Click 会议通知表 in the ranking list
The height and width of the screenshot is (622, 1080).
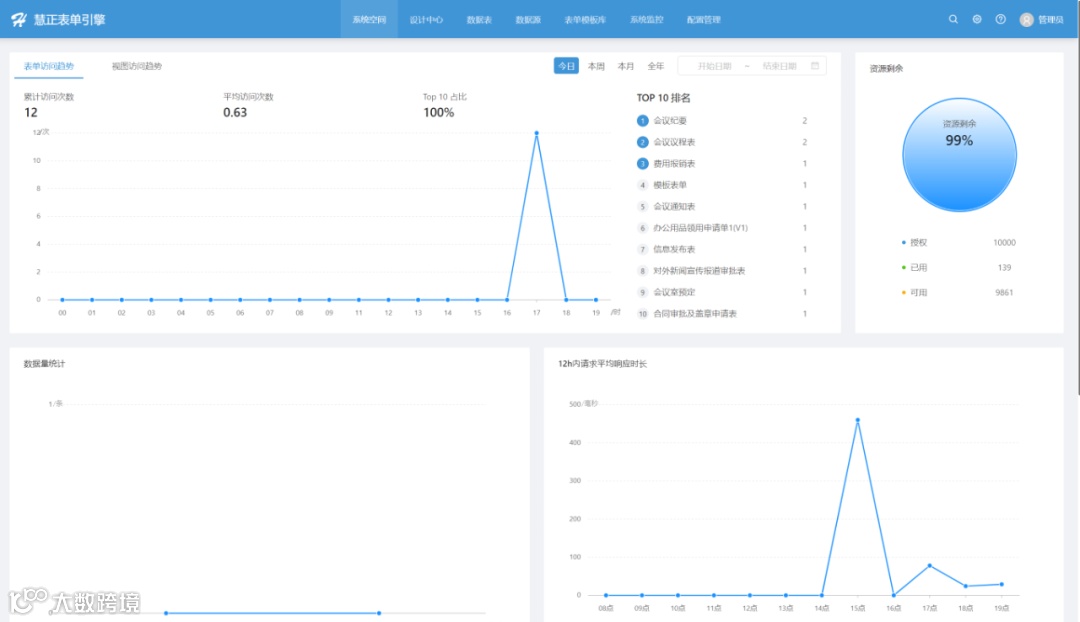pos(674,206)
